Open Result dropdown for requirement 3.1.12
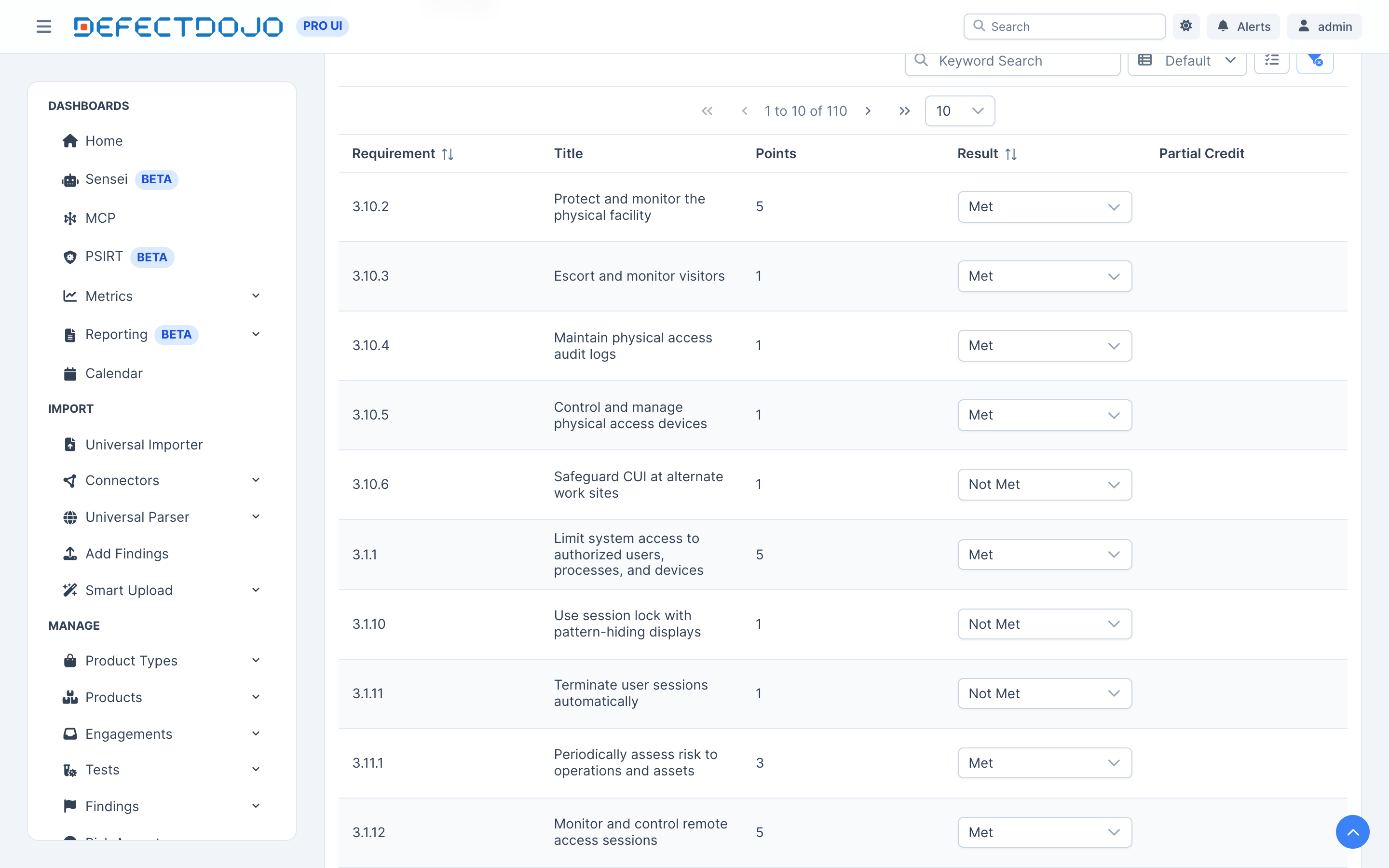This screenshot has width=1389, height=868. 1045,832
